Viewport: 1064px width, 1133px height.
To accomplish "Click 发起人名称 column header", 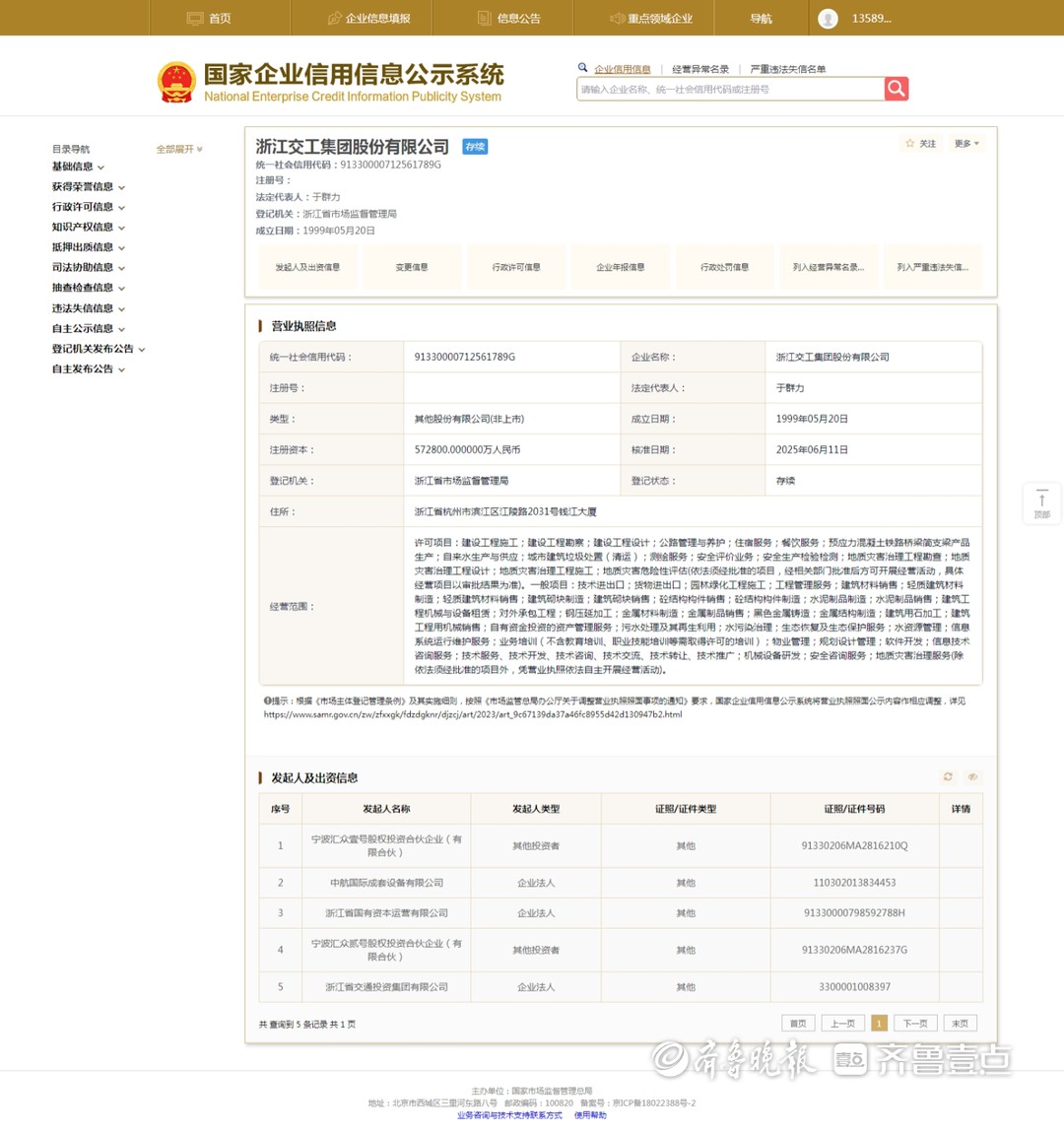I will pyautogui.click(x=386, y=809).
